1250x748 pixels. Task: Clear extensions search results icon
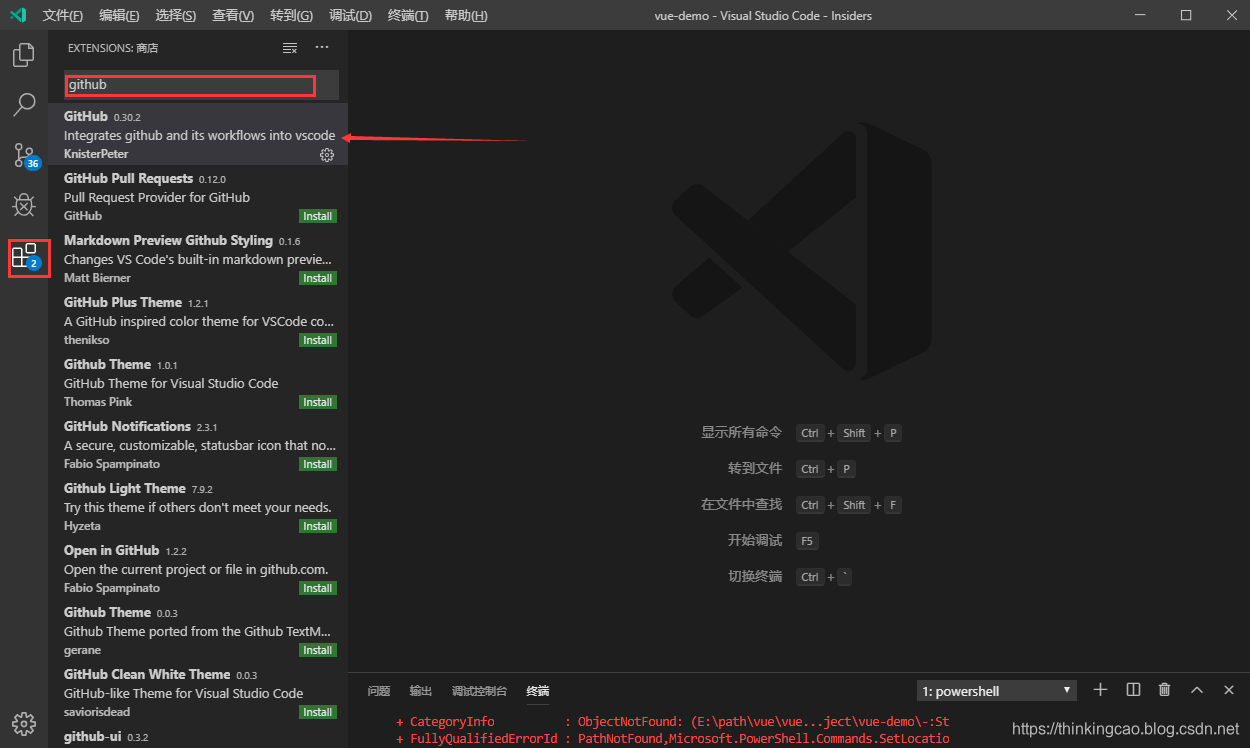[x=290, y=48]
